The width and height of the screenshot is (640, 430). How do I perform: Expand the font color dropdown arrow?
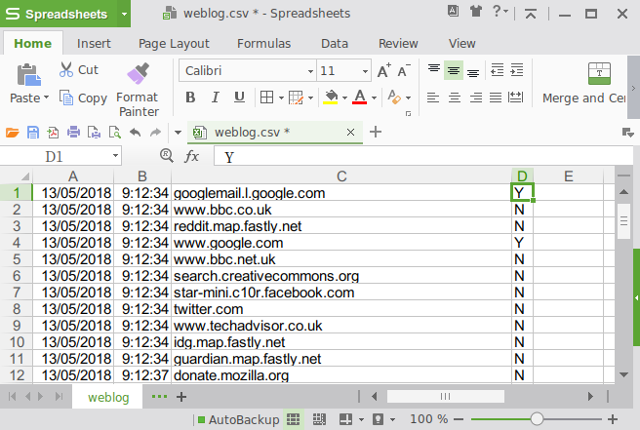pyautogui.click(x=374, y=98)
